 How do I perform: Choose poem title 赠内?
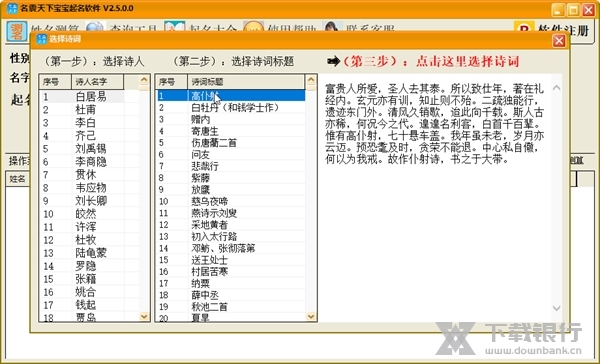pos(201,119)
